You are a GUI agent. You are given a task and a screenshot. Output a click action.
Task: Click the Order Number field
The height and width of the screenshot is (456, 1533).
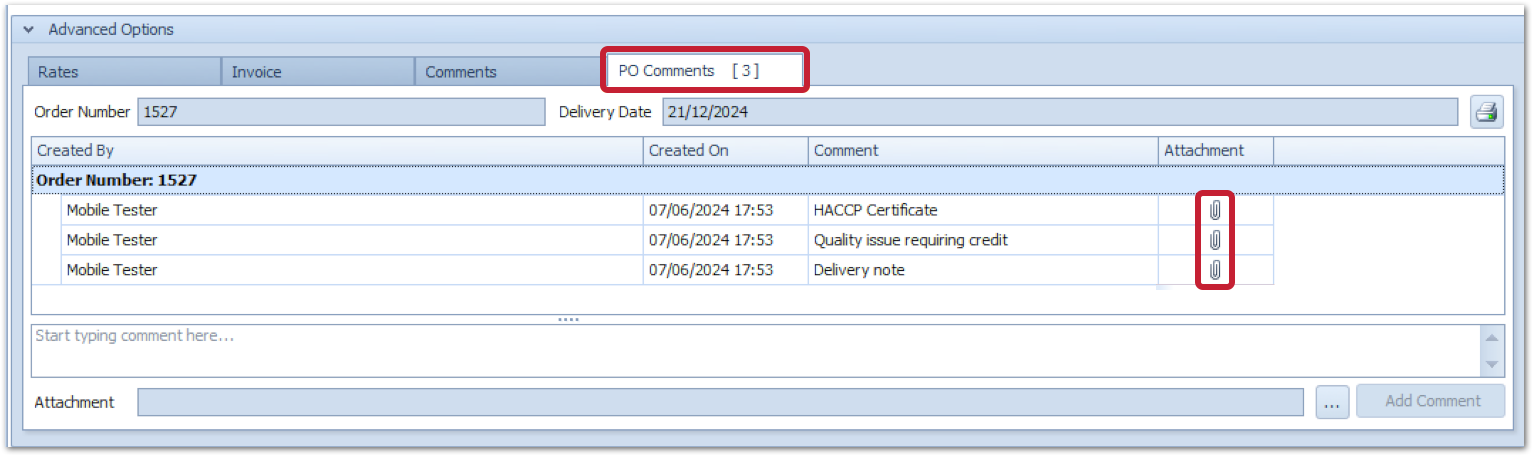340,112
